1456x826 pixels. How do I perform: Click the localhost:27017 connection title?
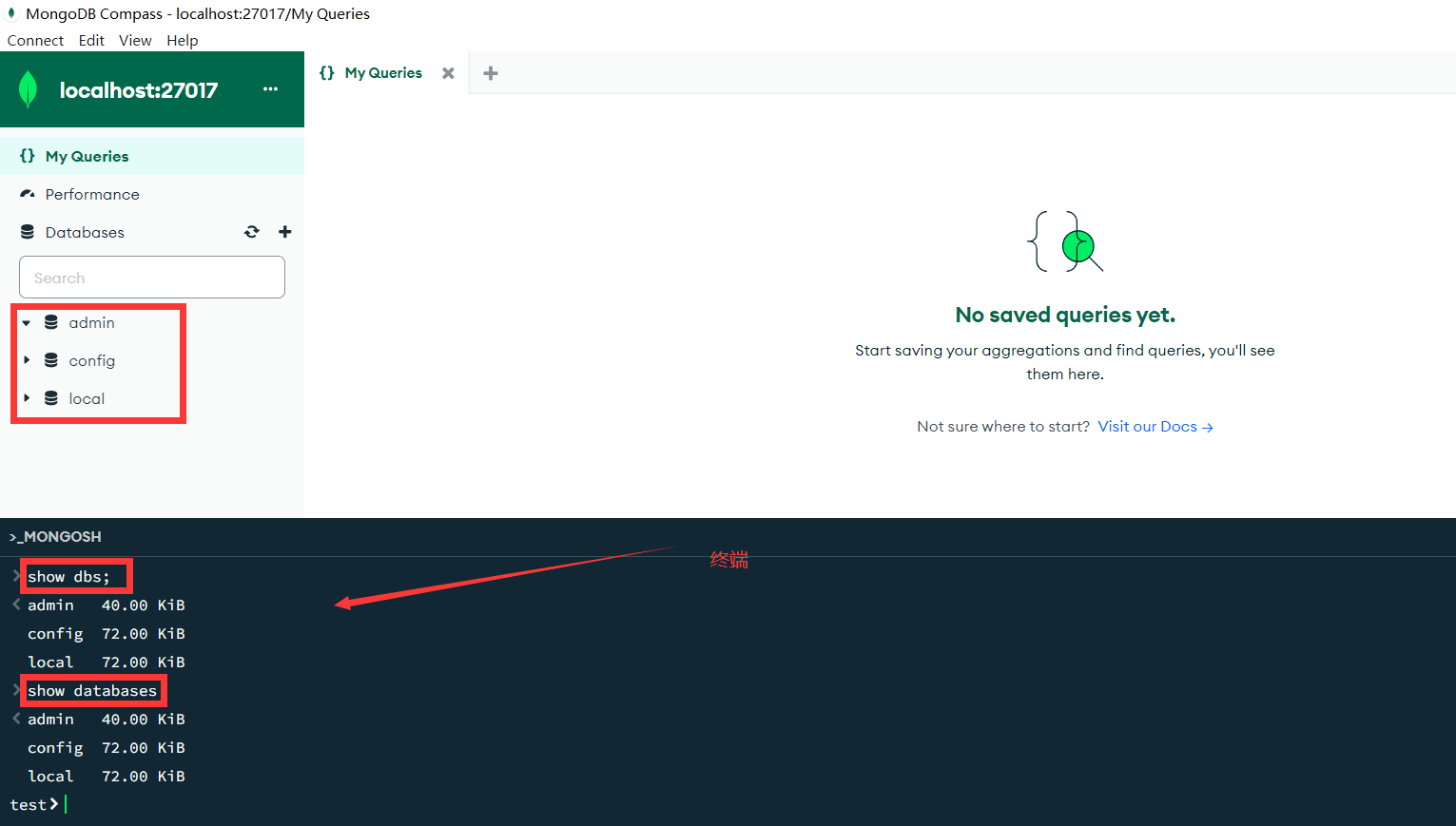coord(139,90)
